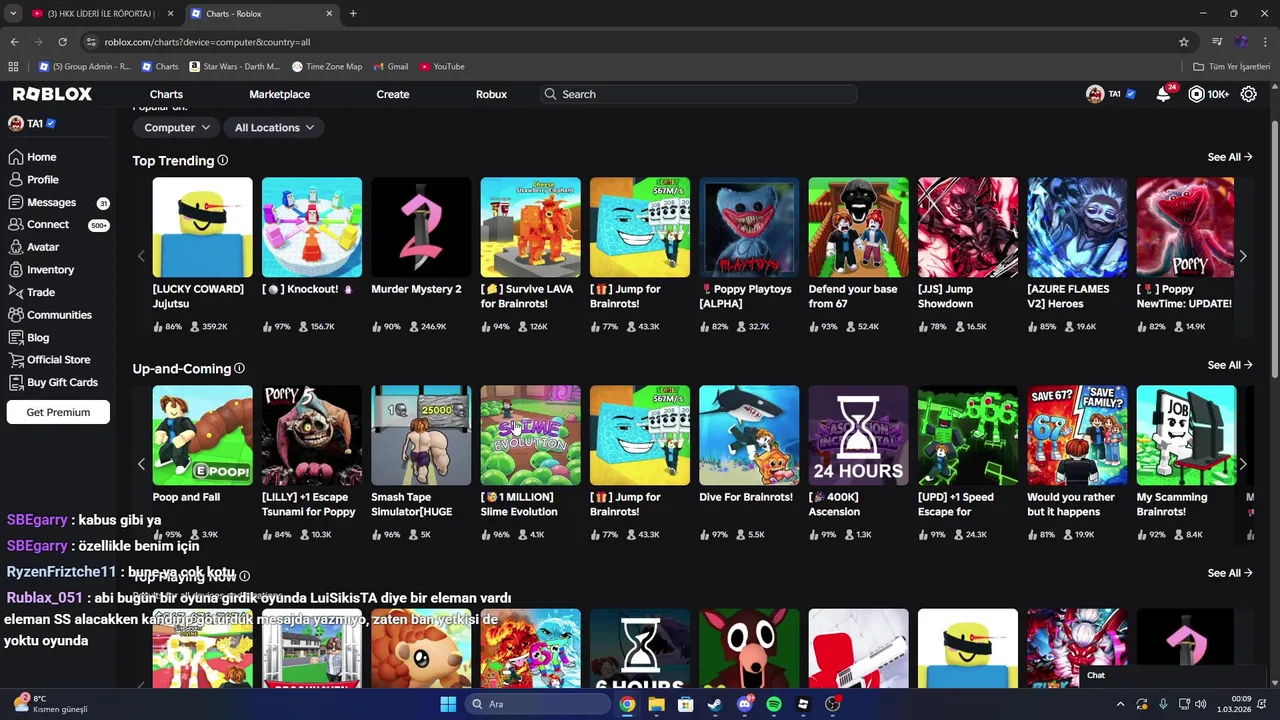Image resolution: width=1280 pixels, height=720 pixels.
Task: Open the Defend your base from 67 thumbnail
Action: click(858, 227)
